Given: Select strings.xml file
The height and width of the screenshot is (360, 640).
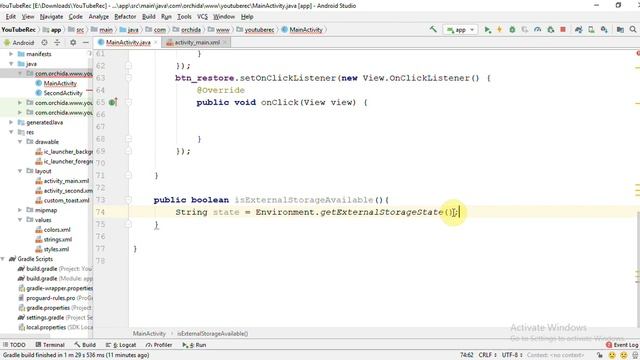Looking at the screenshot, I should (x=58, y=240).
